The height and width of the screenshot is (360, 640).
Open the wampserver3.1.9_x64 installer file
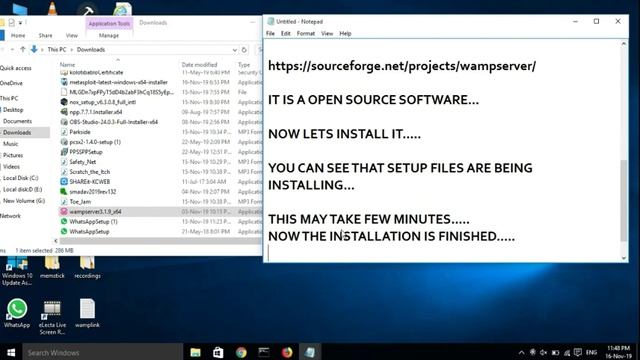tap(95, 211)
